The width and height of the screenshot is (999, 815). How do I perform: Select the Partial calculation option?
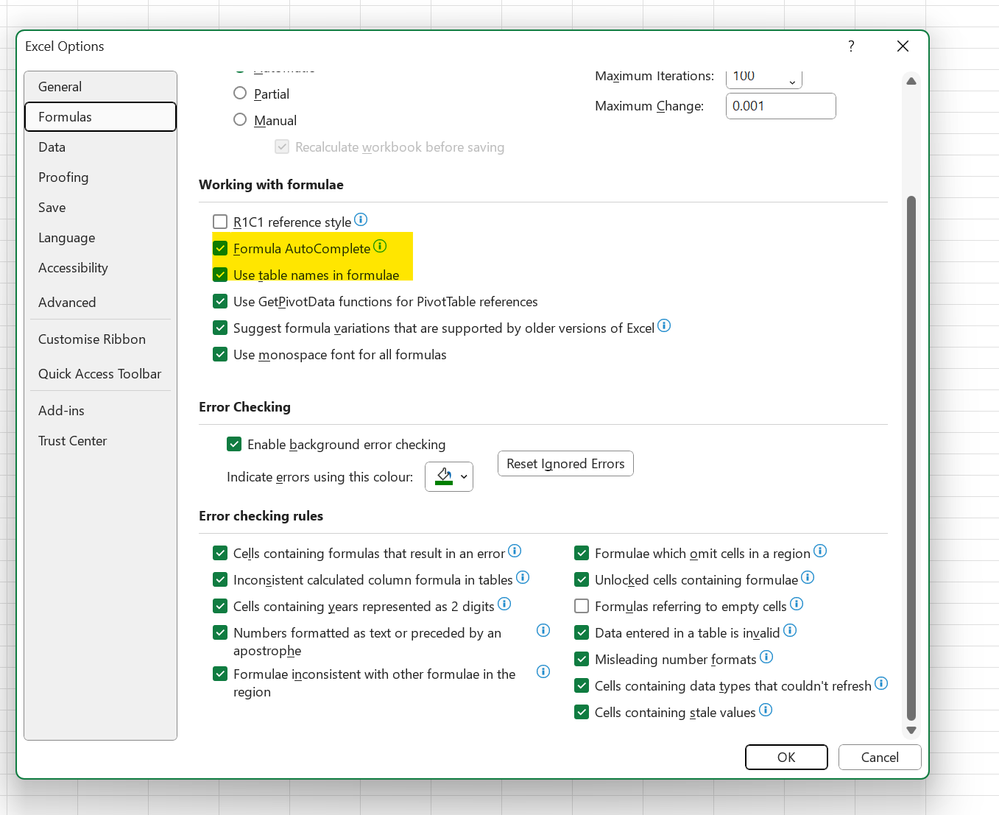point(240,93)
